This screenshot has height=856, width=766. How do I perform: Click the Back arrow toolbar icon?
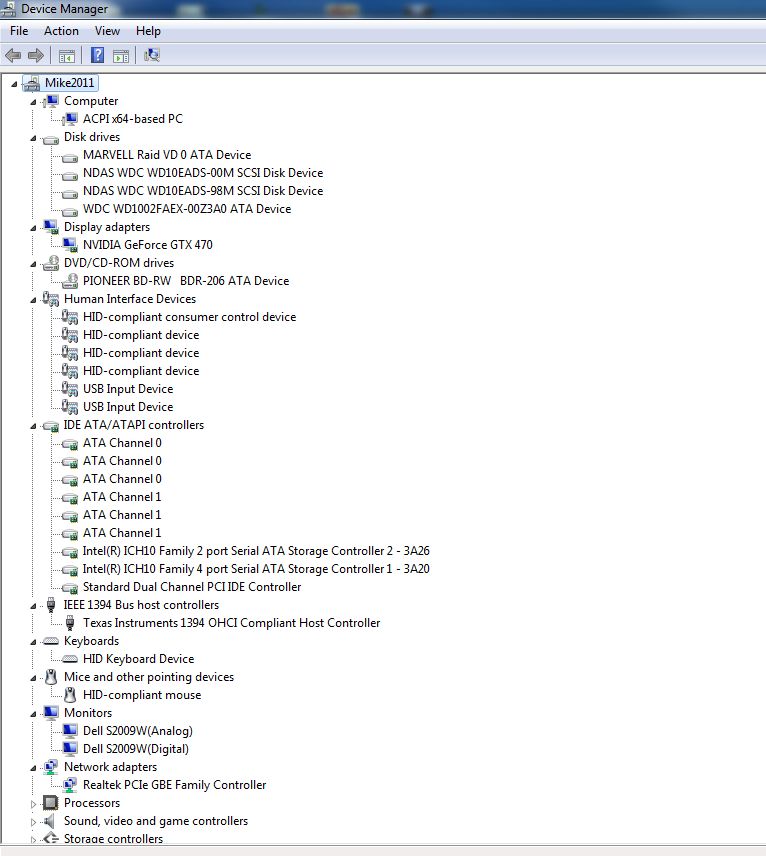pyautogui.click(x=13, y=55)
